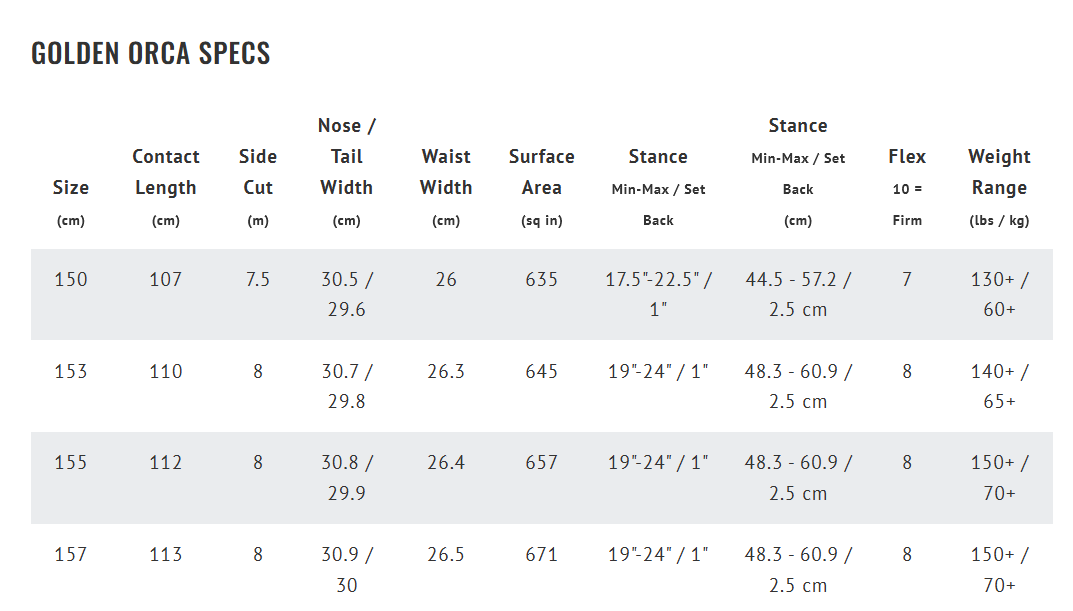Screen dimensions: 1073x611
Task: Click the 635 surface area value
Action: (541, 280)
